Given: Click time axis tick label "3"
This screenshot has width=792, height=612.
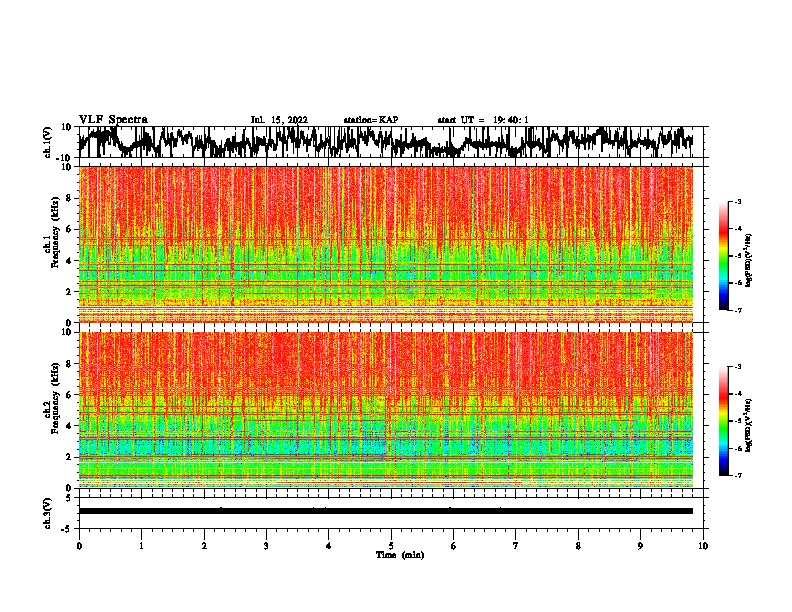Looking at the screenshot, I should 266,546.
